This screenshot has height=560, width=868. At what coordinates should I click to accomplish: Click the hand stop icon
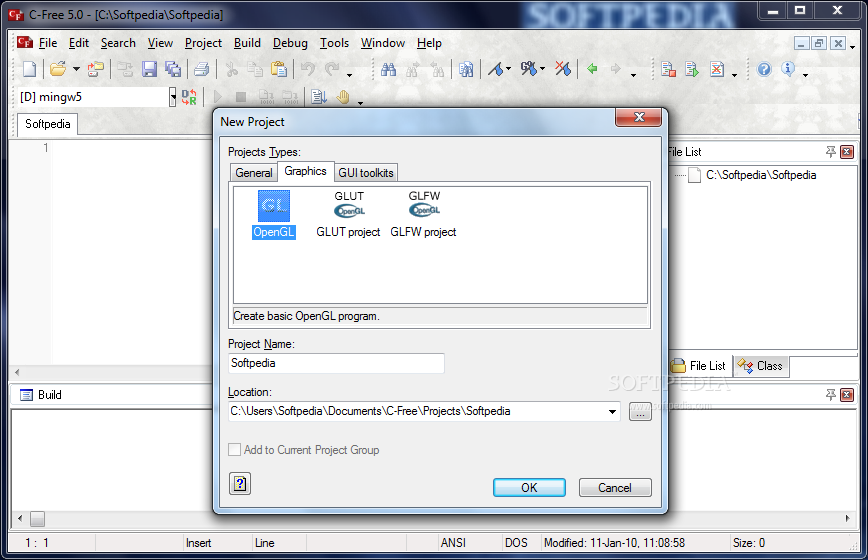click(343, 97)
